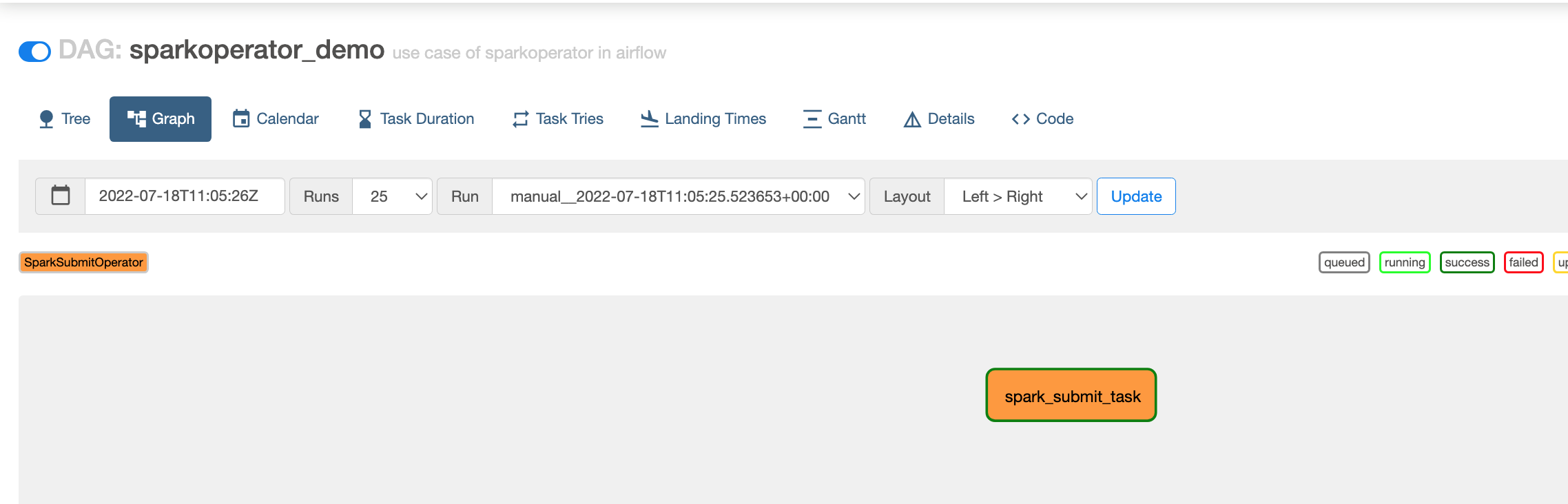This screenshot has width=1568, height=504.
Task: Click the success status legend badge
Action: 1467,262
